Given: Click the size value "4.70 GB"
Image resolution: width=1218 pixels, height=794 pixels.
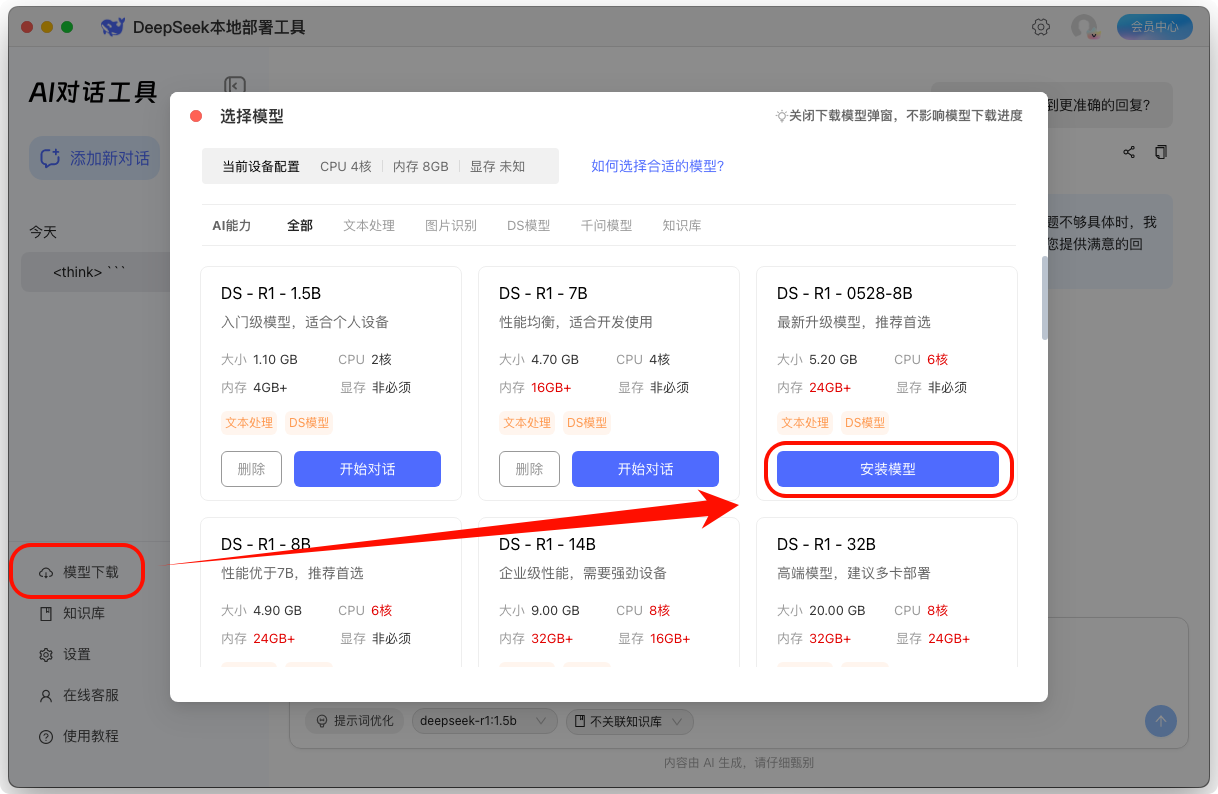Looking at the screenshot, I should pyautogui.click(x=555, y=360).
